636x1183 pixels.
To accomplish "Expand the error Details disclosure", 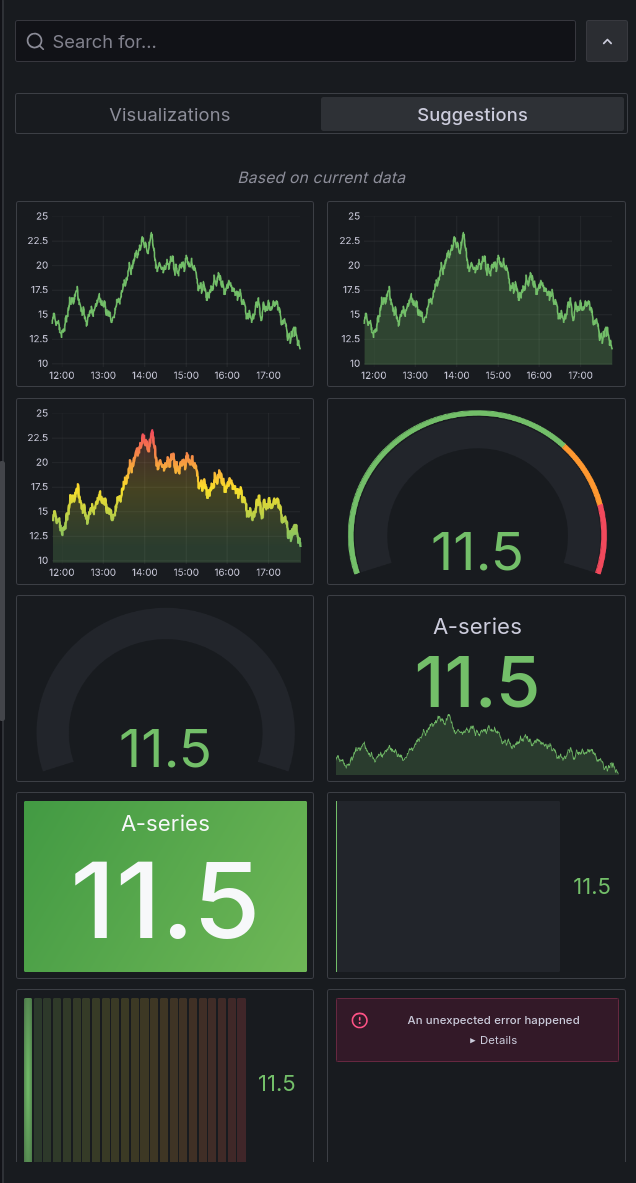I will pyautogui.click(x=493, y=1040).
